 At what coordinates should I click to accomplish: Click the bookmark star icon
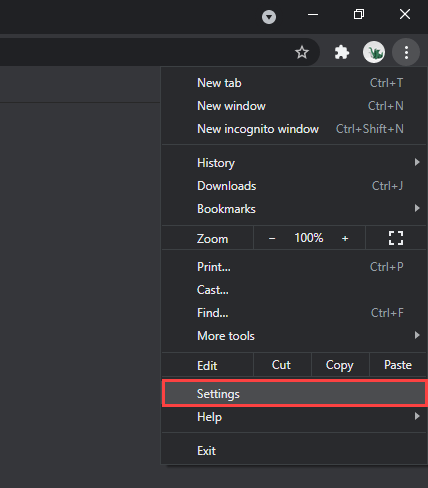tap(302, 52)
